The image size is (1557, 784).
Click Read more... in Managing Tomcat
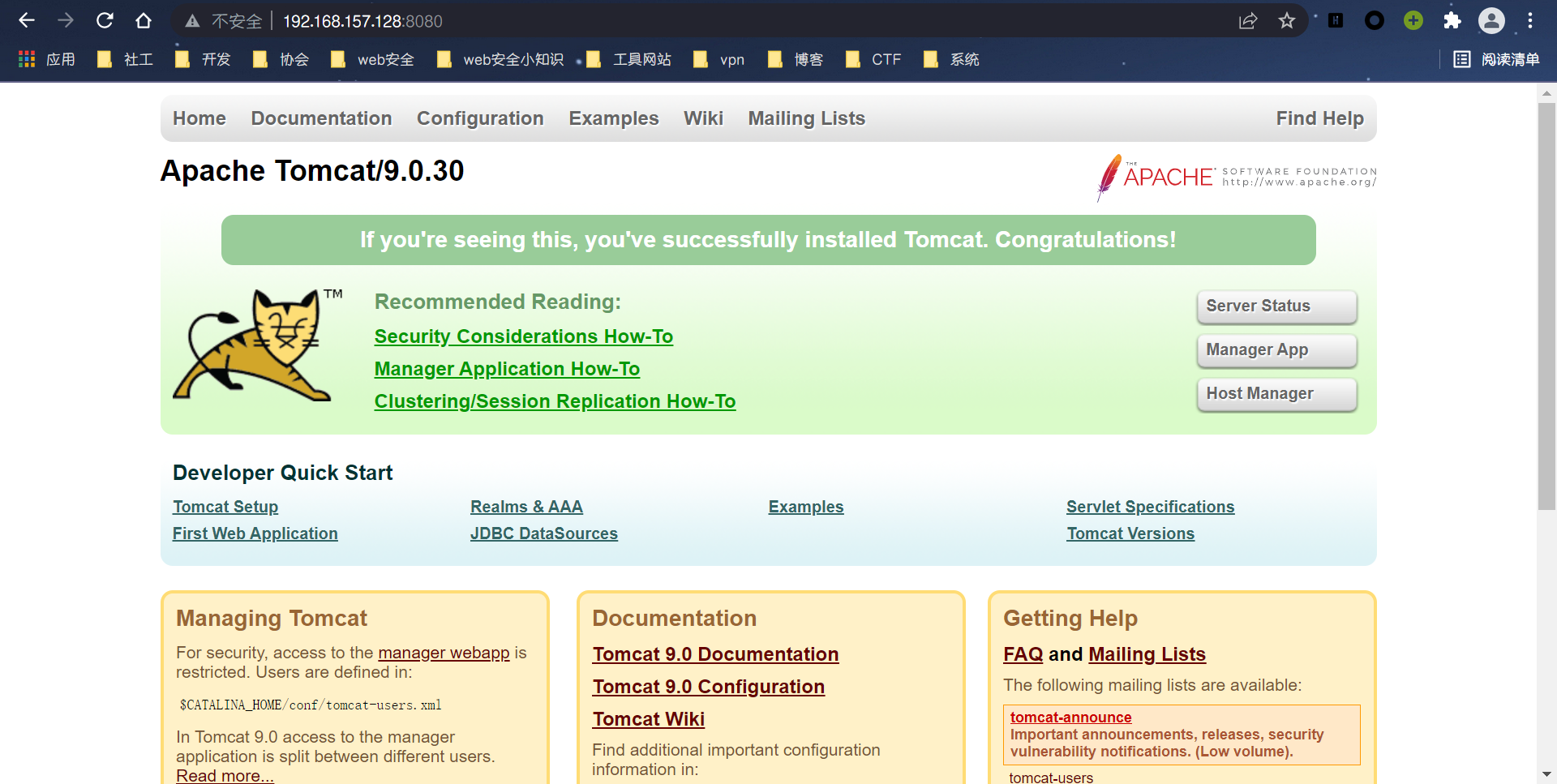[x=225, y=775]
